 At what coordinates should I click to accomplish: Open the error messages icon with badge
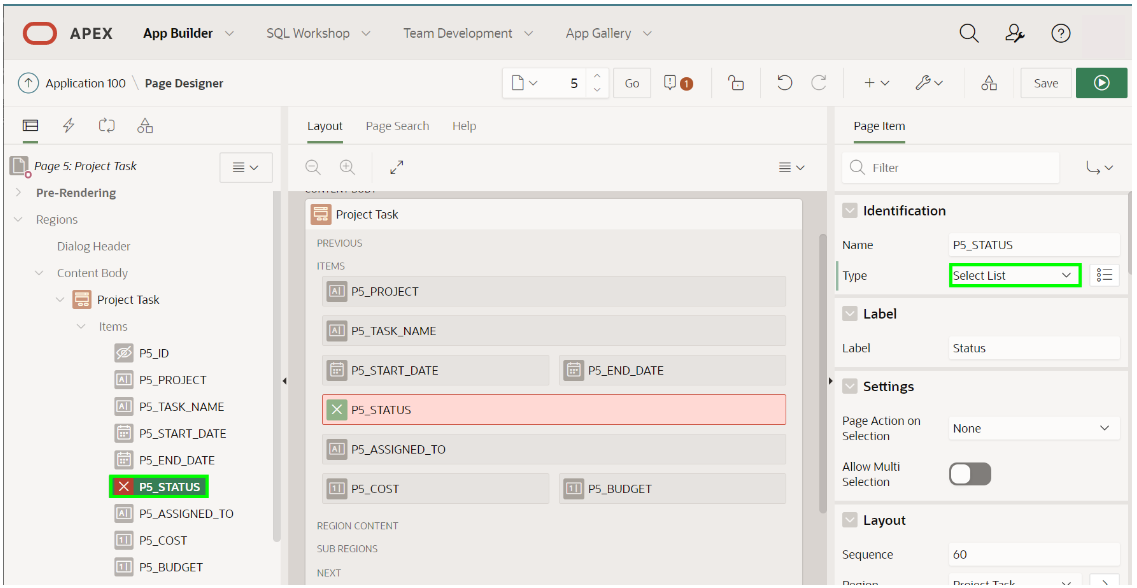pyautogui.click(x=678, y=83)
